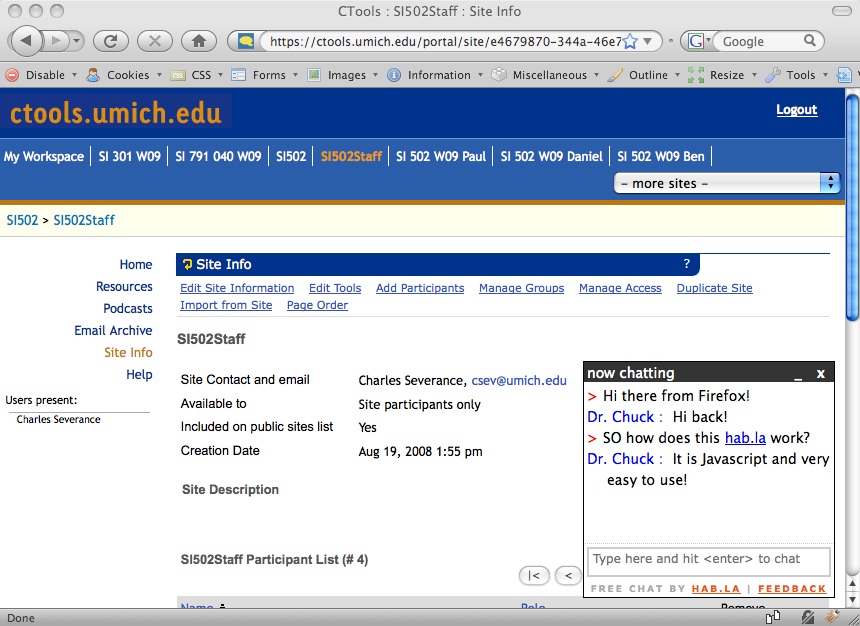Click Edit Site Information link

[x=237, y=288]
